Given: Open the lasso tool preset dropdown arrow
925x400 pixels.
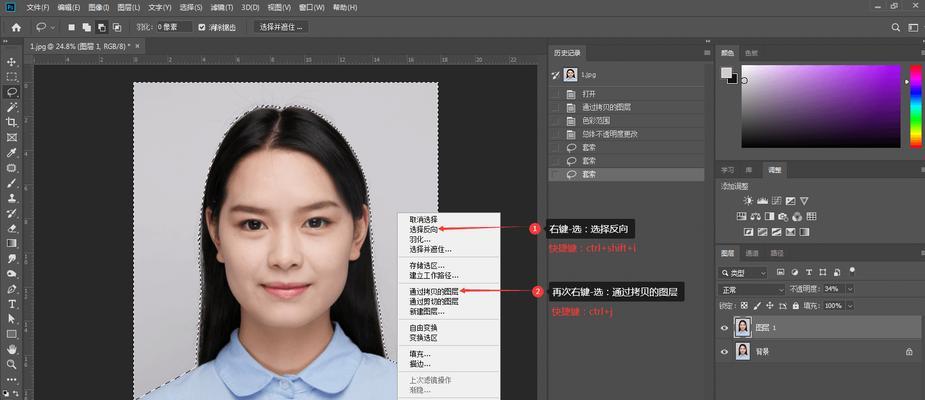Looking at the screenshot, I should pos(53,27).
